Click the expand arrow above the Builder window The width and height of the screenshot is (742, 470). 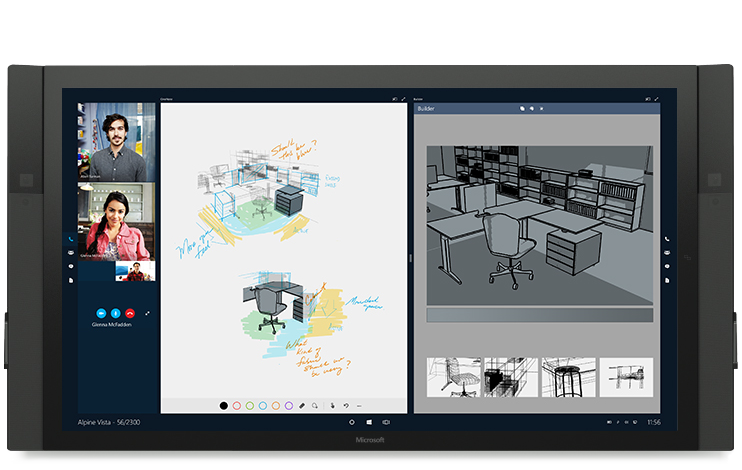[x=656, y=99]
